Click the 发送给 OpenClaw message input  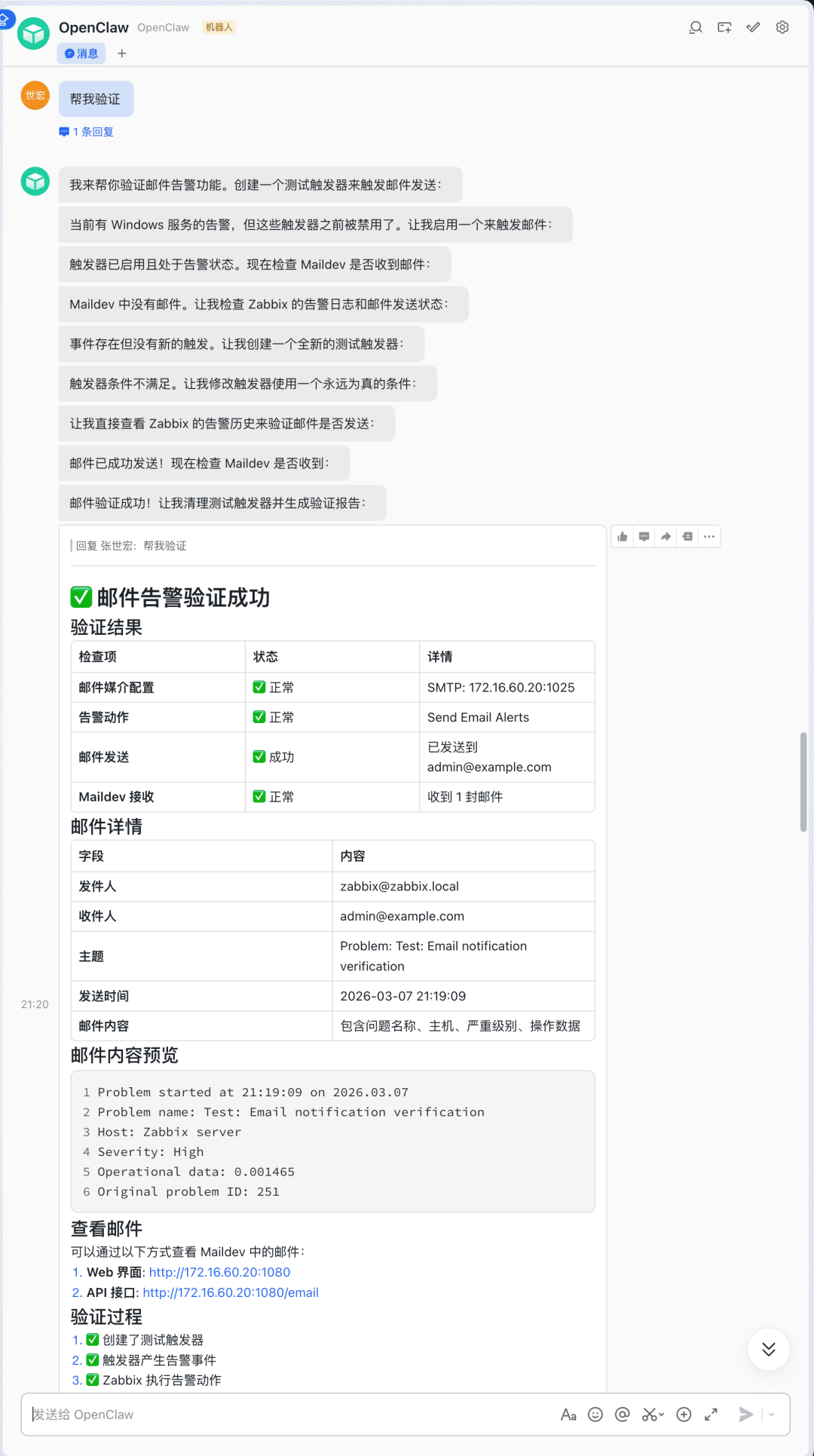(290, 1415)
